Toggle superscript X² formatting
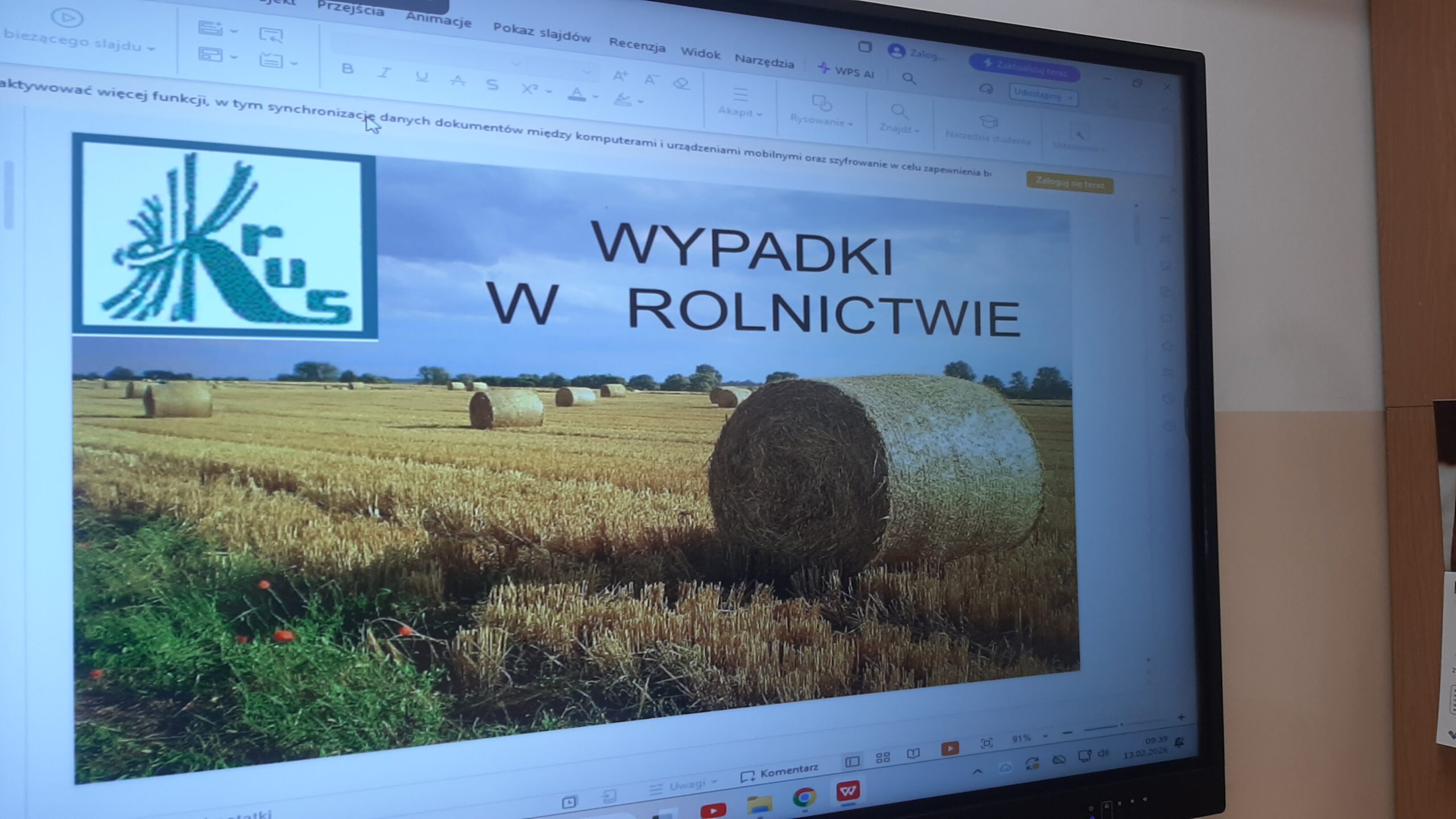Screen dimensions: 1456x819 tap(531, 89)
